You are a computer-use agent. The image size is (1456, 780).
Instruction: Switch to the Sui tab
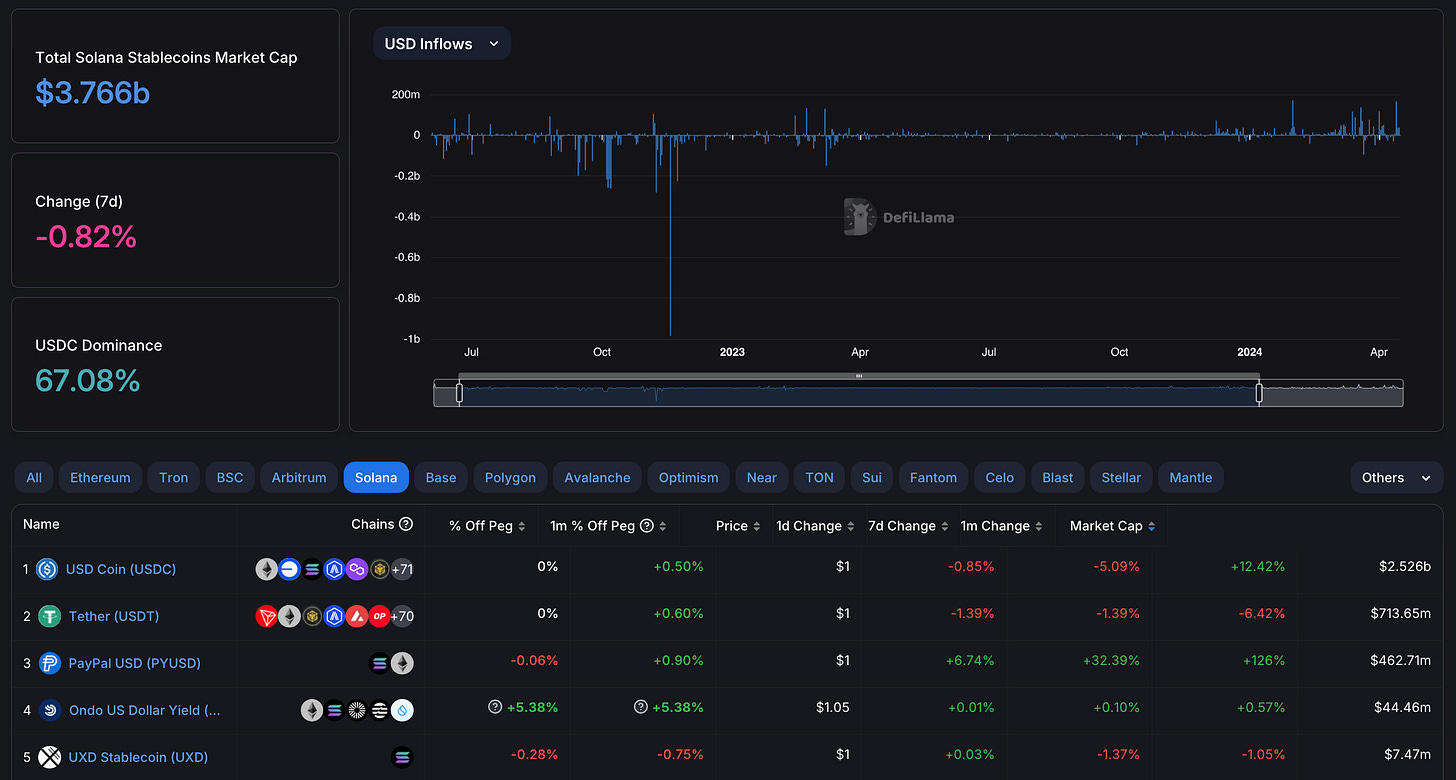pyautogui.click(x=872, y=478)
